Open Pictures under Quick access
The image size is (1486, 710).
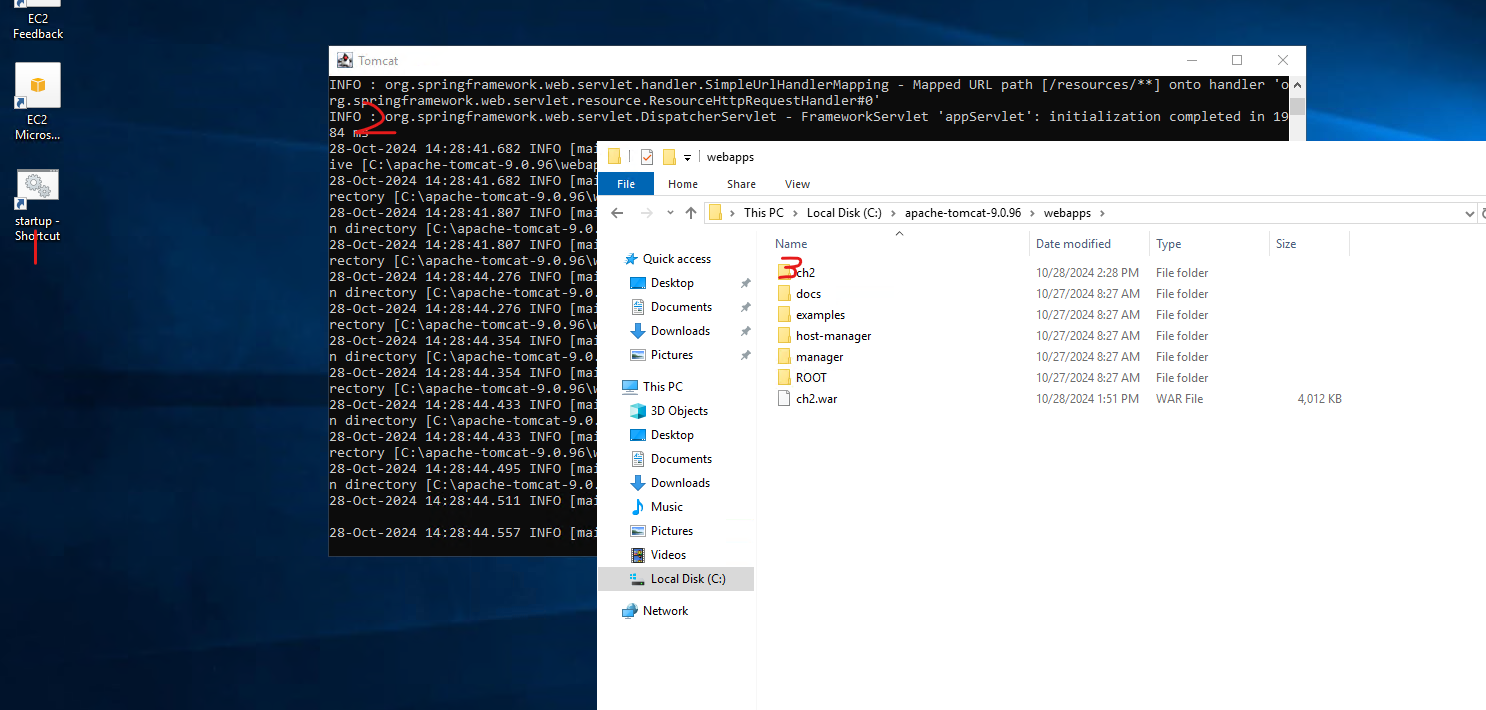(672, 355)
